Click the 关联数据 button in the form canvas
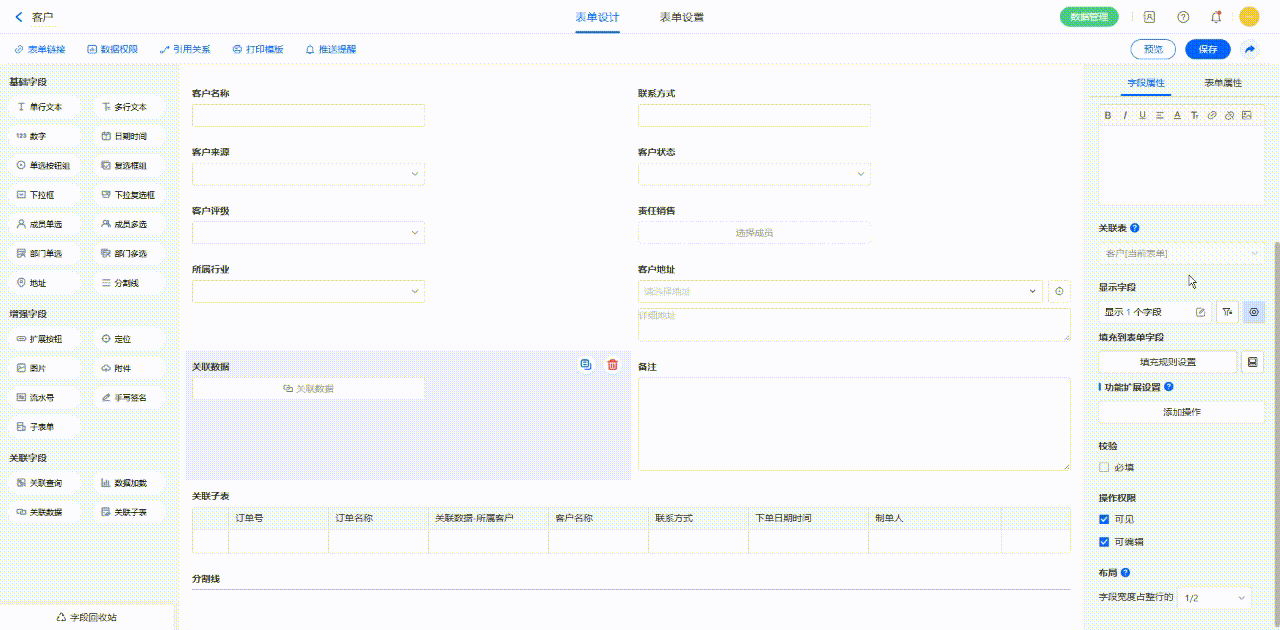Viewport: 1280px width, 630px height. [x=308, y=388]
